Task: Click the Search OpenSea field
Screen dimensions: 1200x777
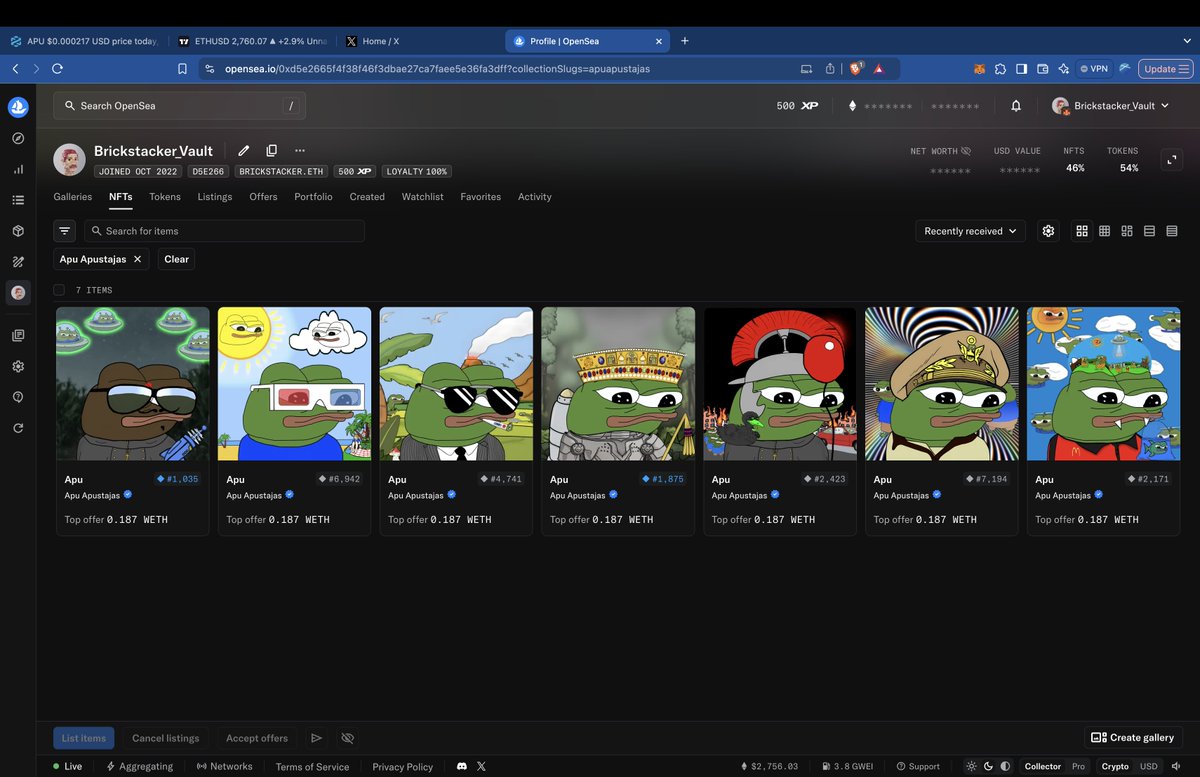Action: click(x=180, y=106)
